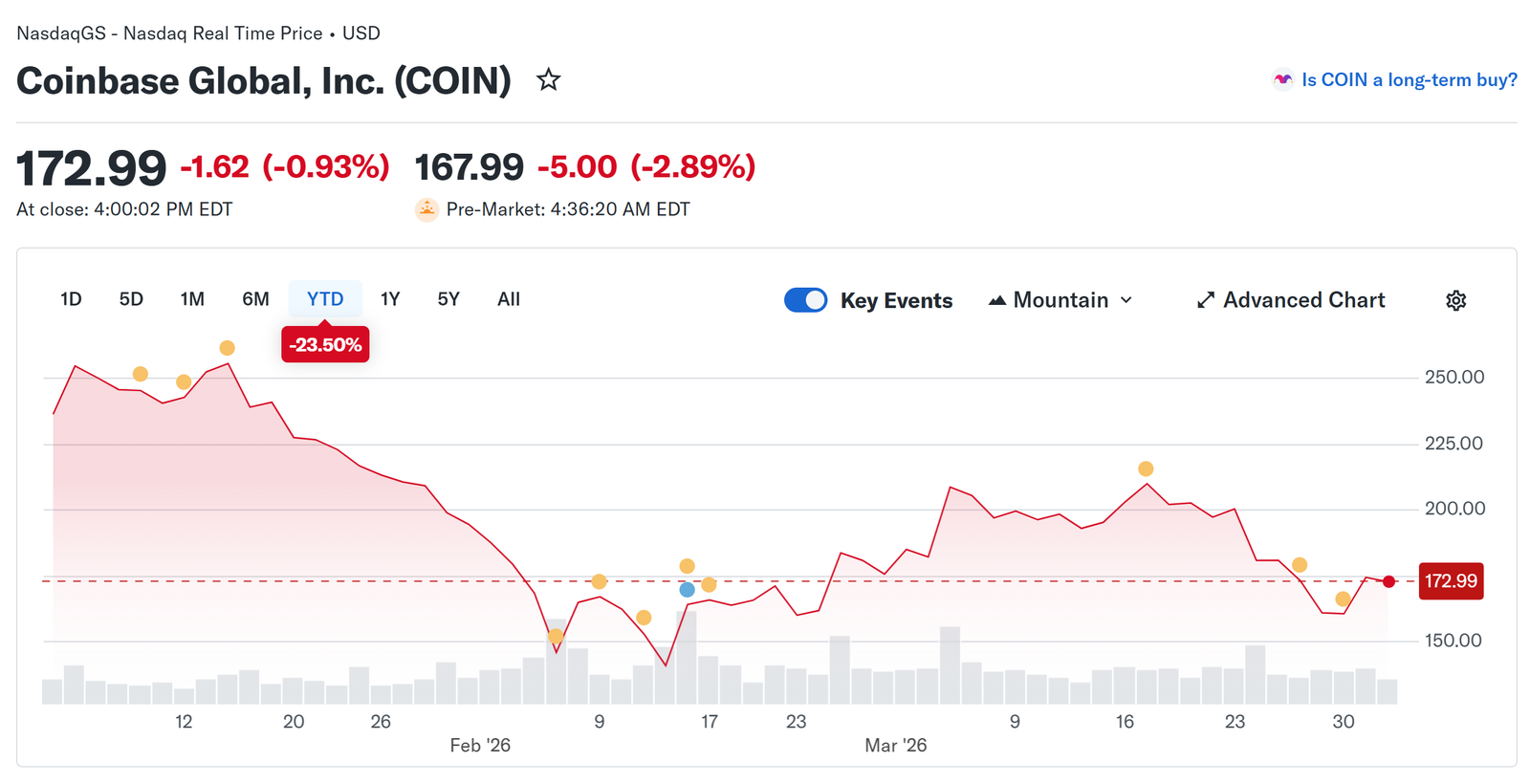Screen dimensions: 1530x784
Task: Click the red current price endpoint dot
Action: [1388, 581]
